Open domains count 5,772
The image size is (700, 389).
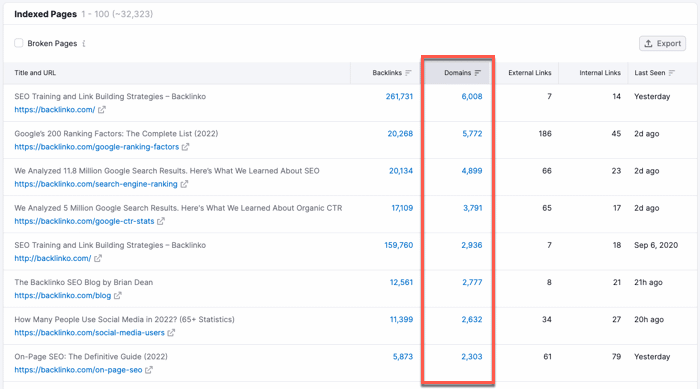pos(472,134)
